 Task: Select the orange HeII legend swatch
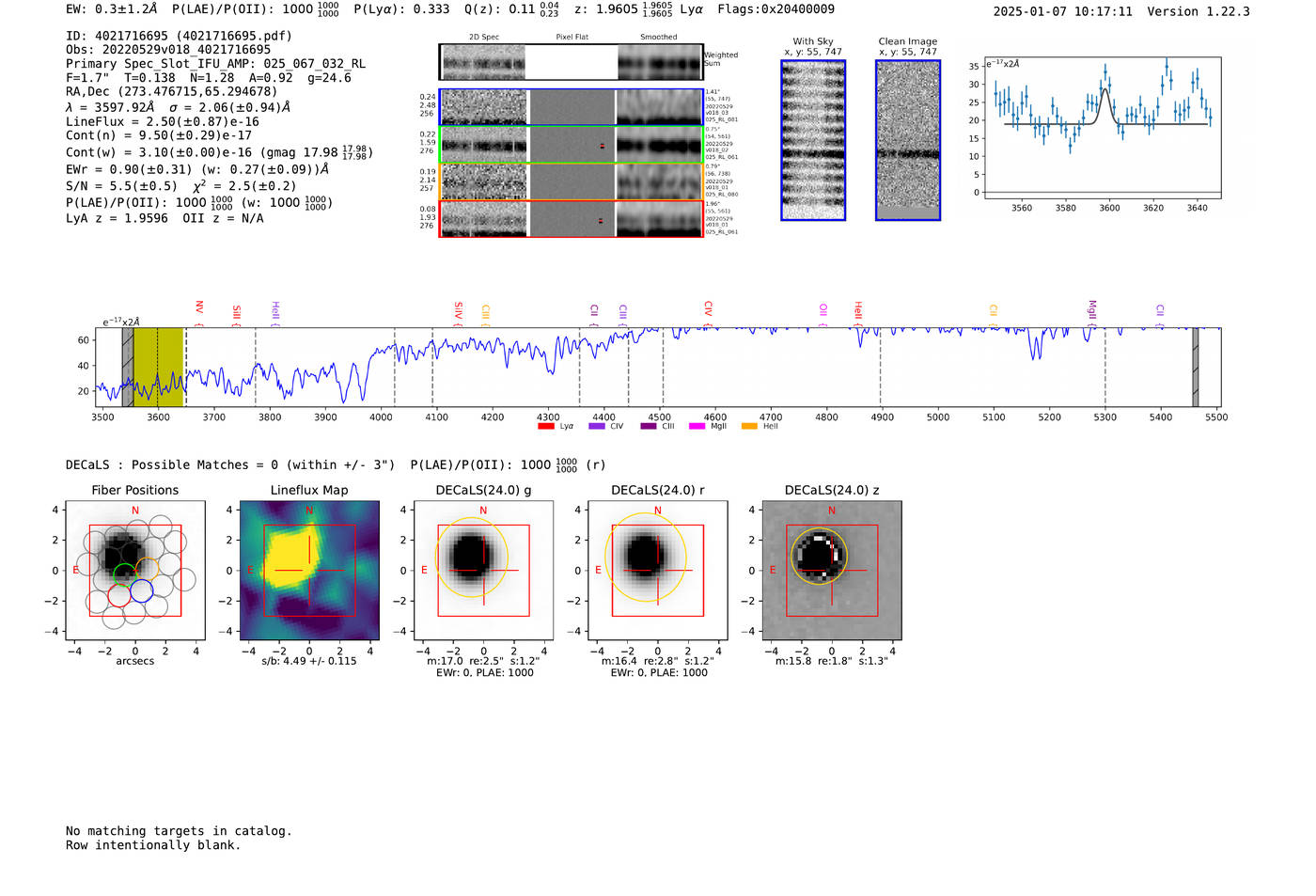tap(749, 427)
